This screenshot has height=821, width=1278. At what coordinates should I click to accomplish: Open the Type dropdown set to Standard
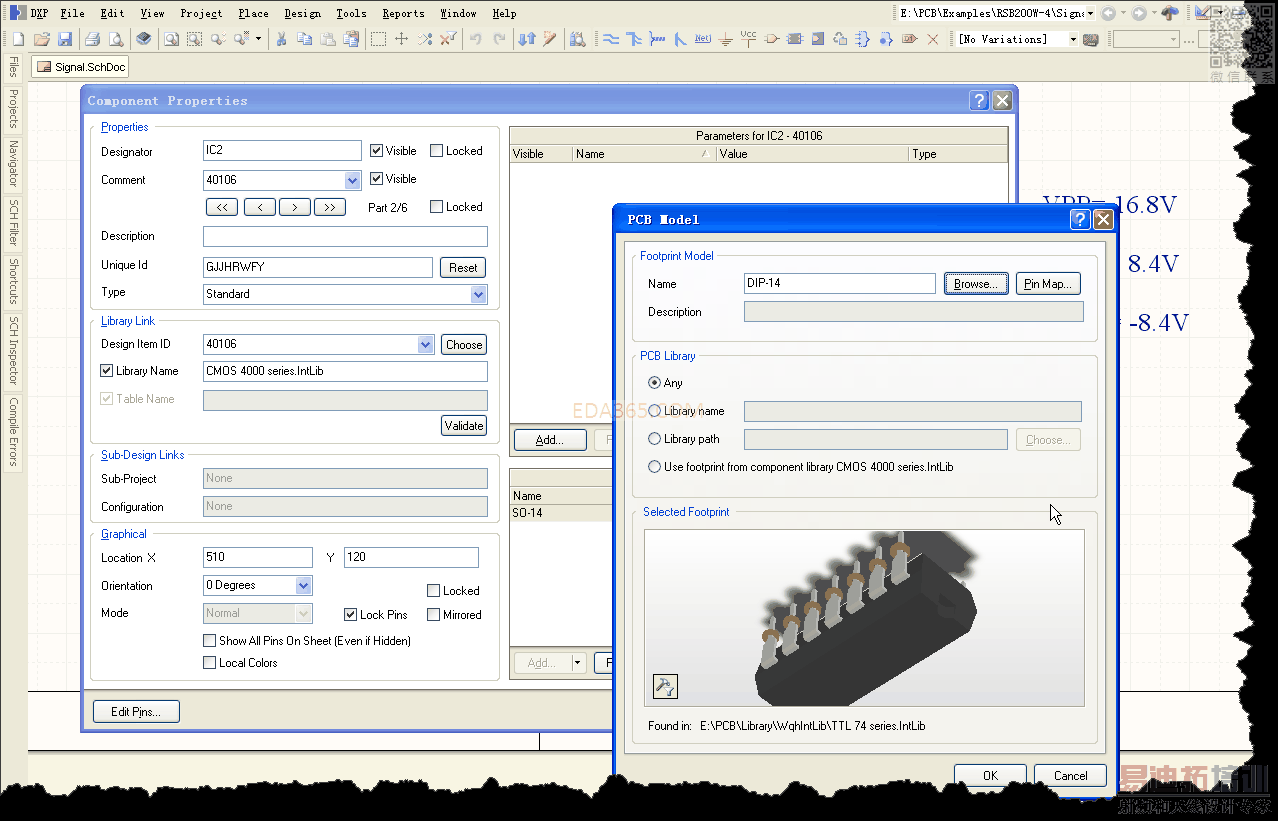478,294
